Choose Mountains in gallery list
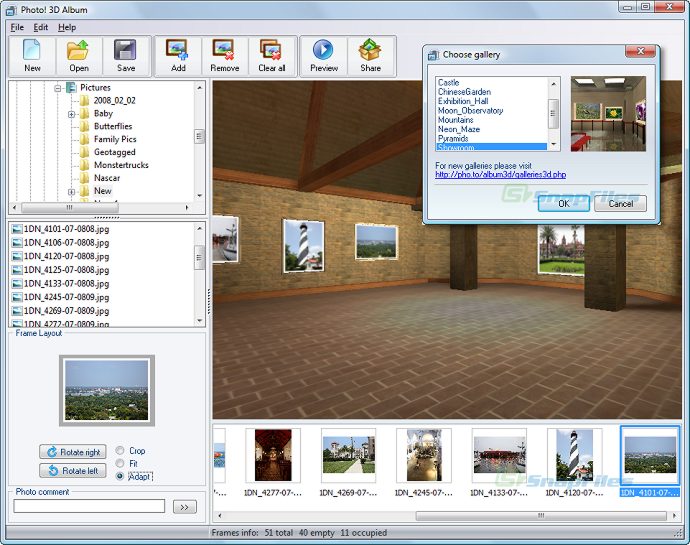The image size is (690, 545). click(455, 120)
